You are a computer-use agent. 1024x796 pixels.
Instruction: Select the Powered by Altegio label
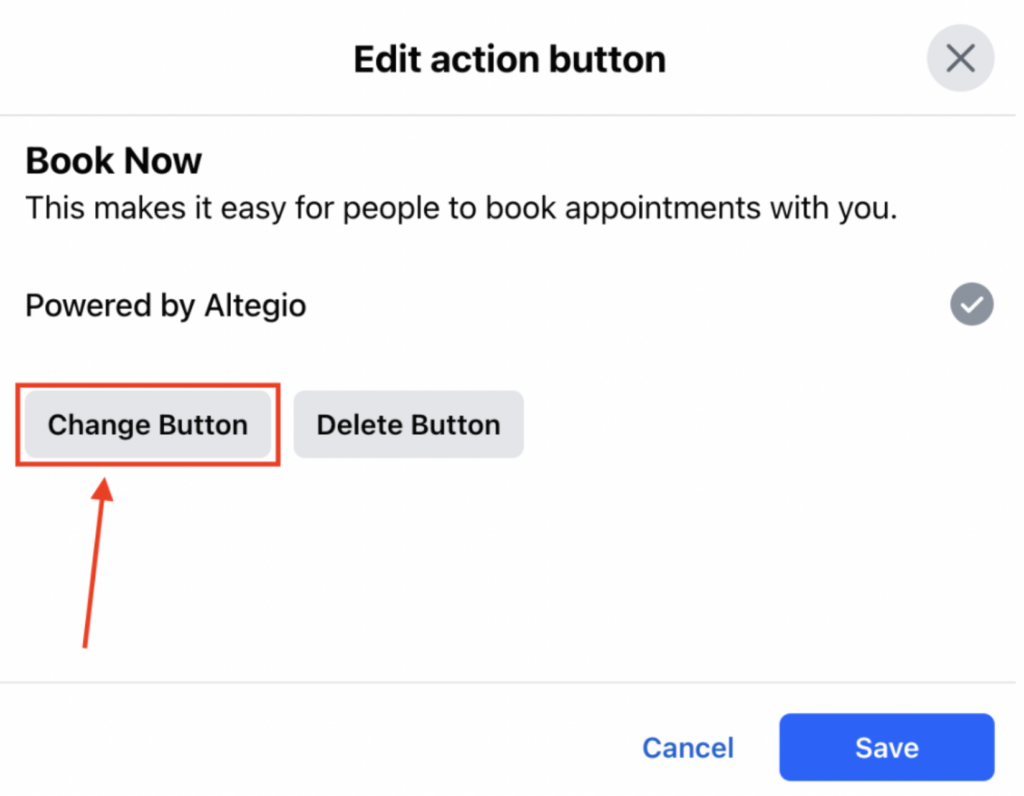point(165,305)
